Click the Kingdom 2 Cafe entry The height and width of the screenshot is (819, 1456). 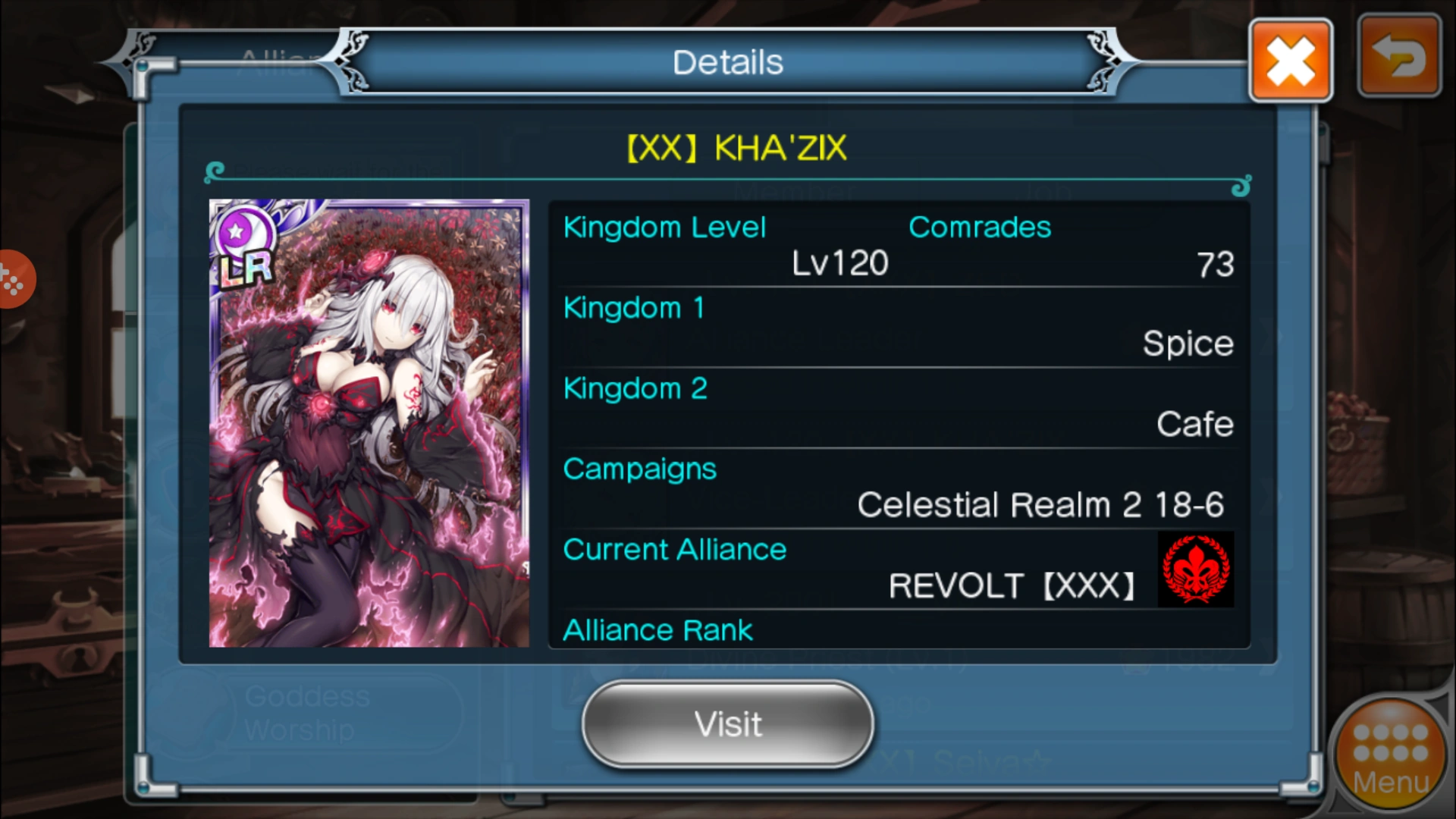898,408
